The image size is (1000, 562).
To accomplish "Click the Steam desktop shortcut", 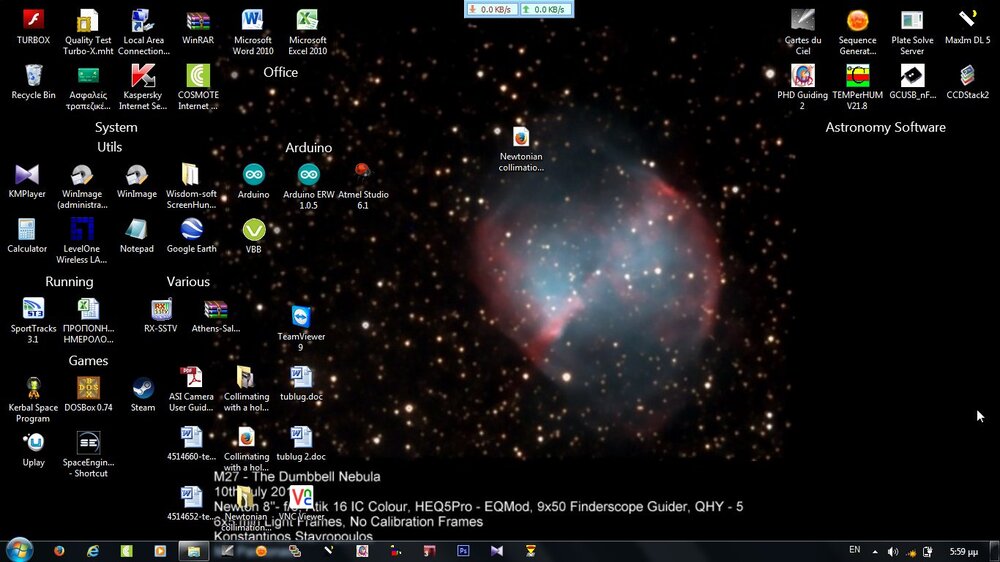I will pos(143,389).
